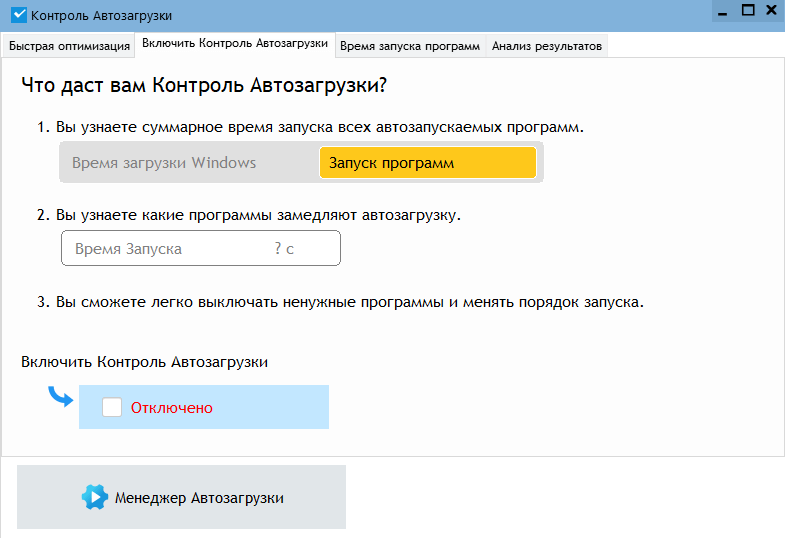Click the Включить Контроль Автозагрузки label above checkbox
Image resolution: width=785 pixels, height=538 pixels.
pyautogui.click(x=144, y=362)
